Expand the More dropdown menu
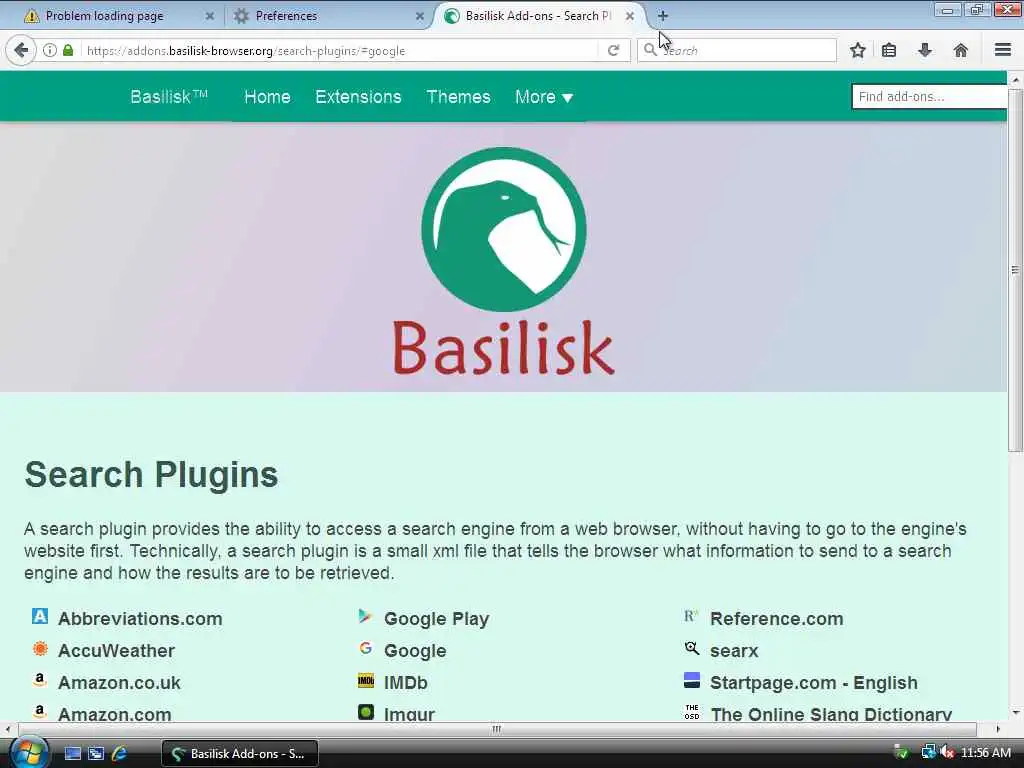The width and height of the screenshot is (1024, 768). [x=543, y=97]
